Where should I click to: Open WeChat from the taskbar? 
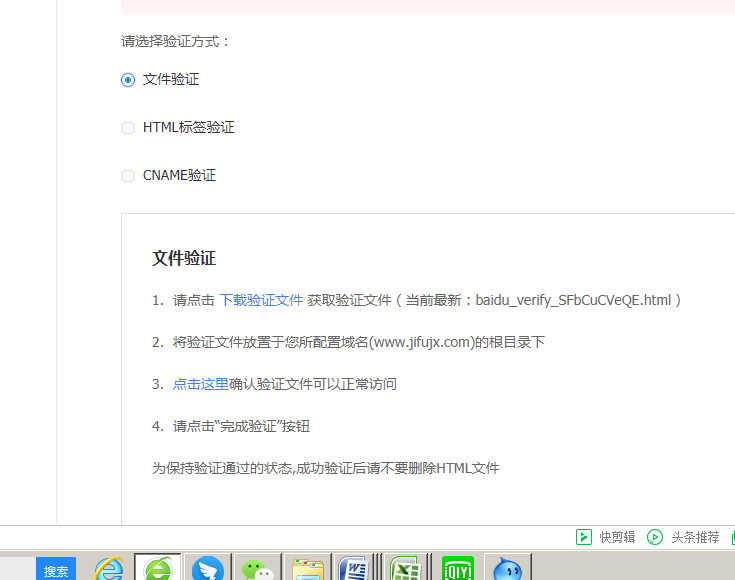click(257, 569)
